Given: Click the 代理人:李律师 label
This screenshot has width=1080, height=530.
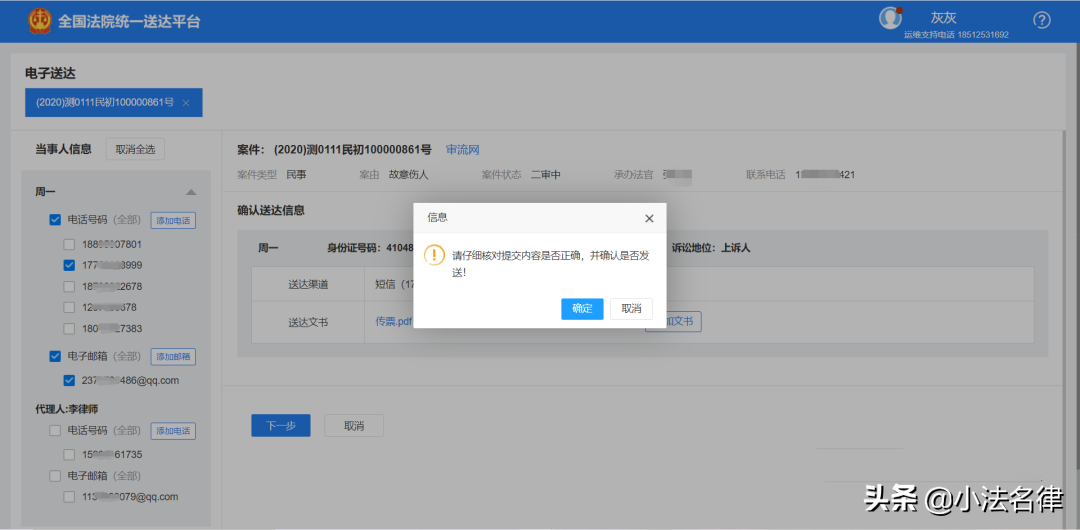Looking at the screenshot, I should click(x=67, y=409).
